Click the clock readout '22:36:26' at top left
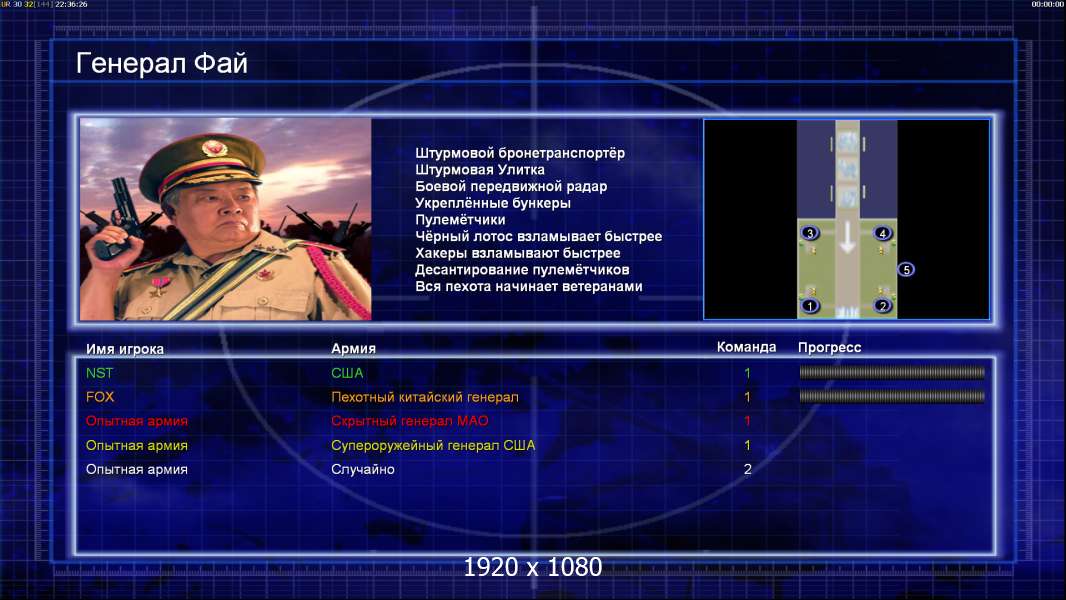Viewport: 1066px width, 600px height. pos(71,4)
